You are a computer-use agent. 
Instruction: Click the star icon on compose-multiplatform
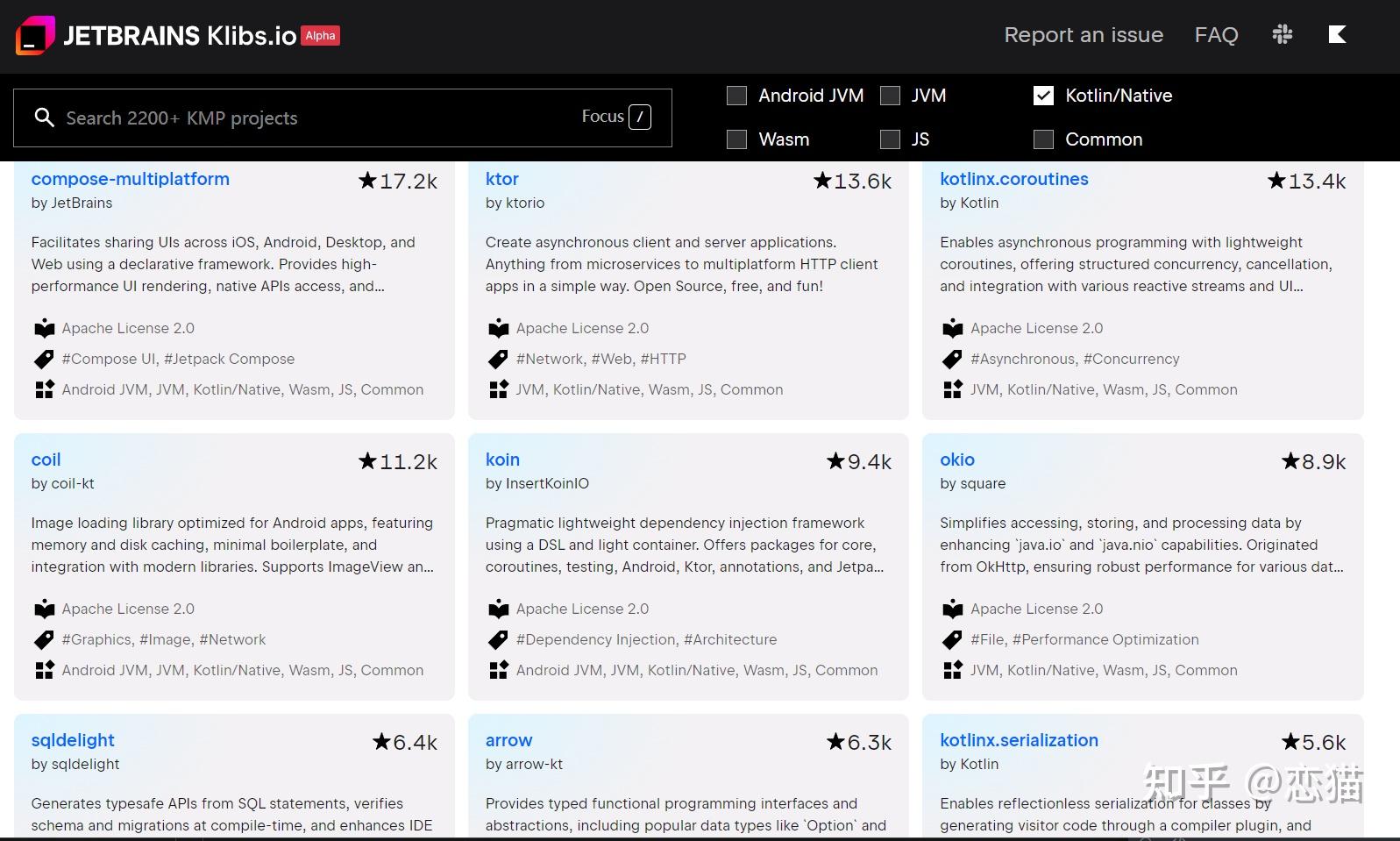coord(367,181)
